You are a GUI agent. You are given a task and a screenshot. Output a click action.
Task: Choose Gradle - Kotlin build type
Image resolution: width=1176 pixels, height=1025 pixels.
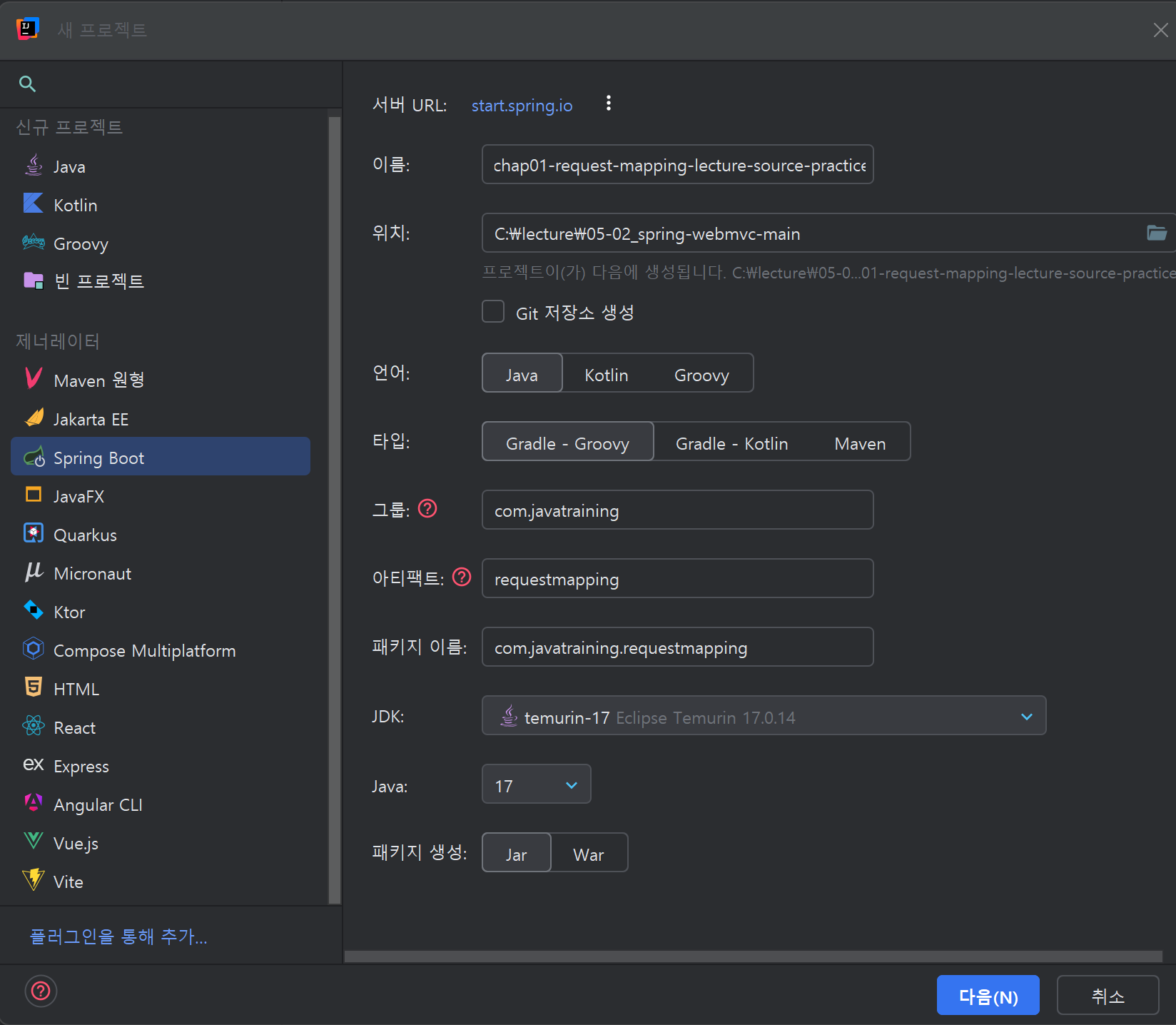(732, 442)
